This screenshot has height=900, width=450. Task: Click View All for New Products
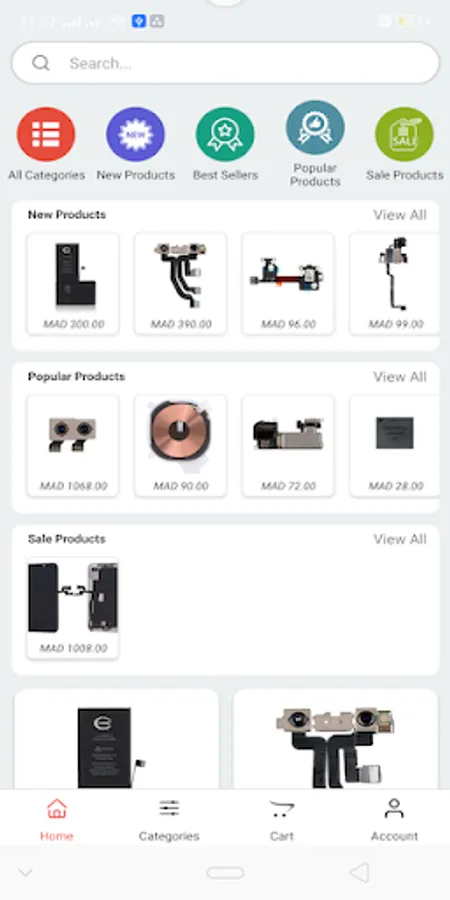(x=399, y=215)
